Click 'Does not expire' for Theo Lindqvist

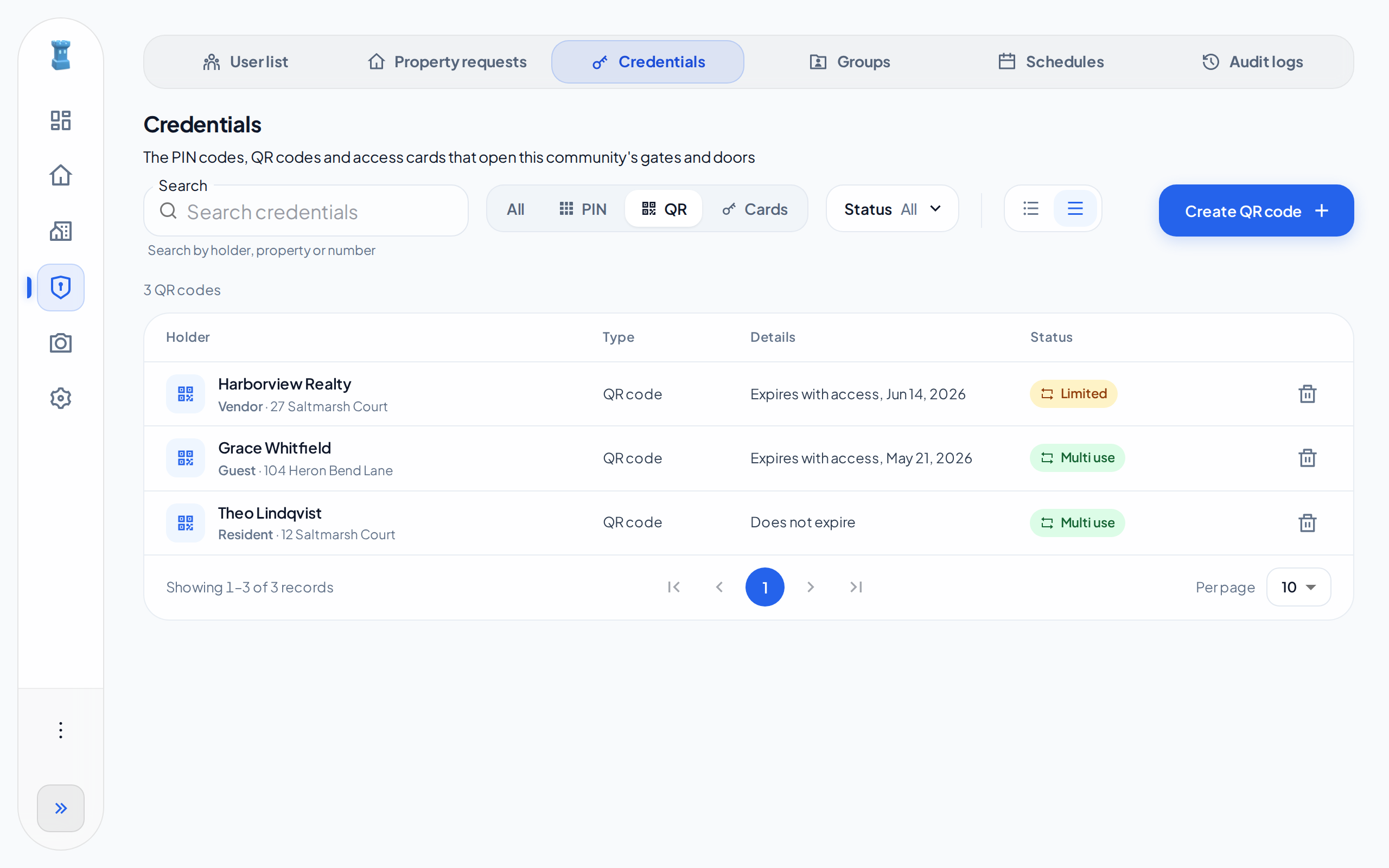802,522
